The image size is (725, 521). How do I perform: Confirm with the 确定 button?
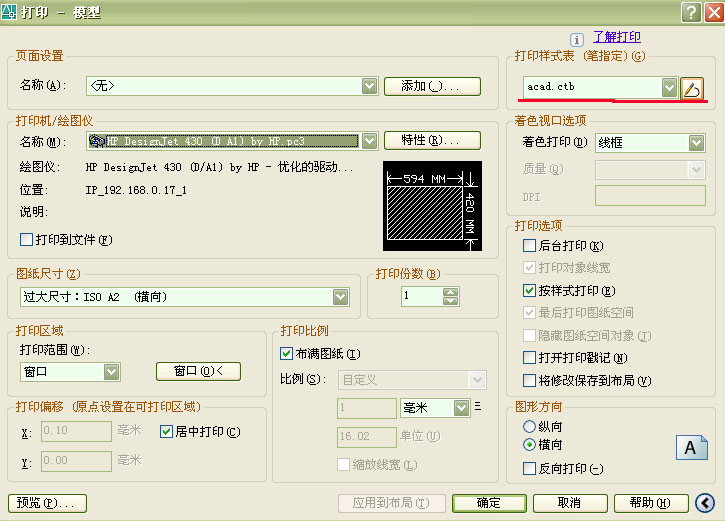489,503
